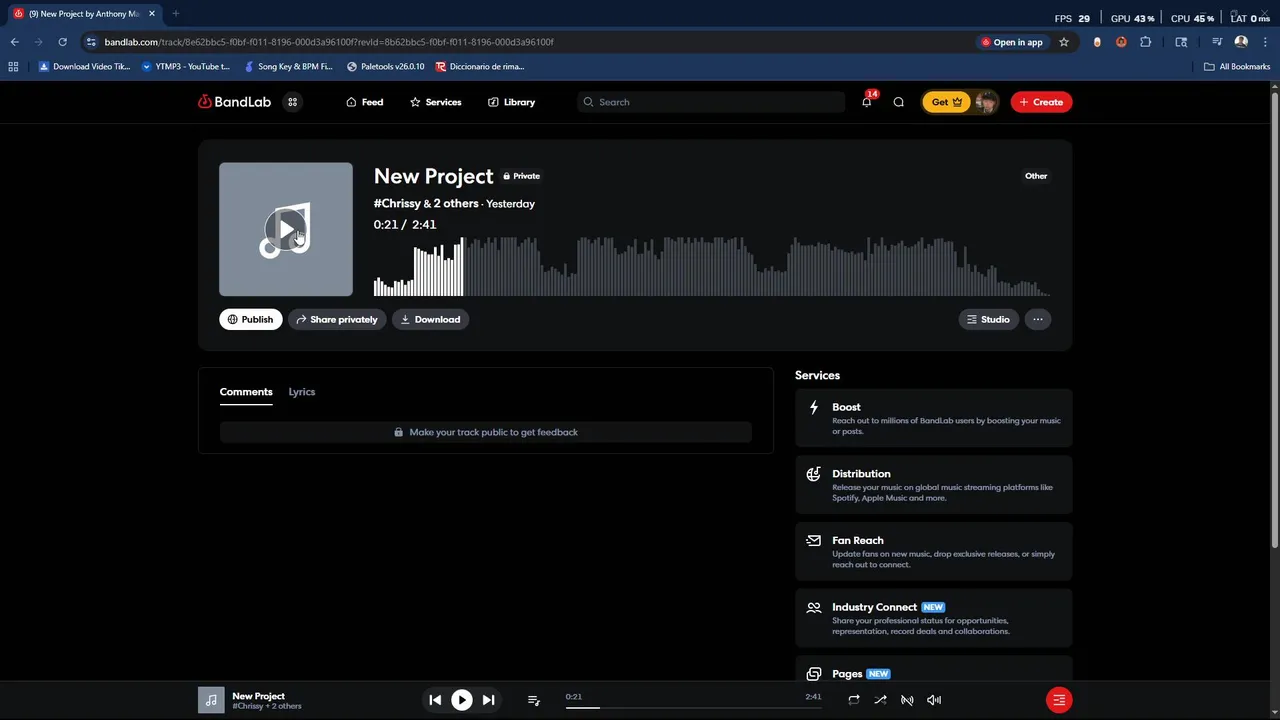1280x720 pixels.
Task: Click the bottom player play button
Action: tap(462, 700)
